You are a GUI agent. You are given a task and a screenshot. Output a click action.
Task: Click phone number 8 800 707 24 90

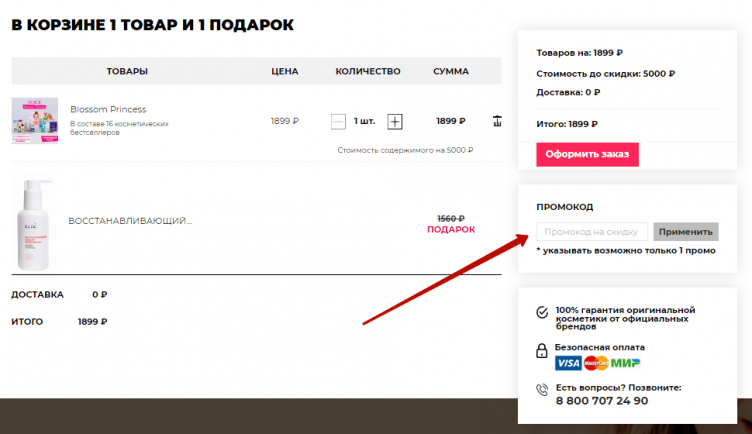tap(602, 401)
